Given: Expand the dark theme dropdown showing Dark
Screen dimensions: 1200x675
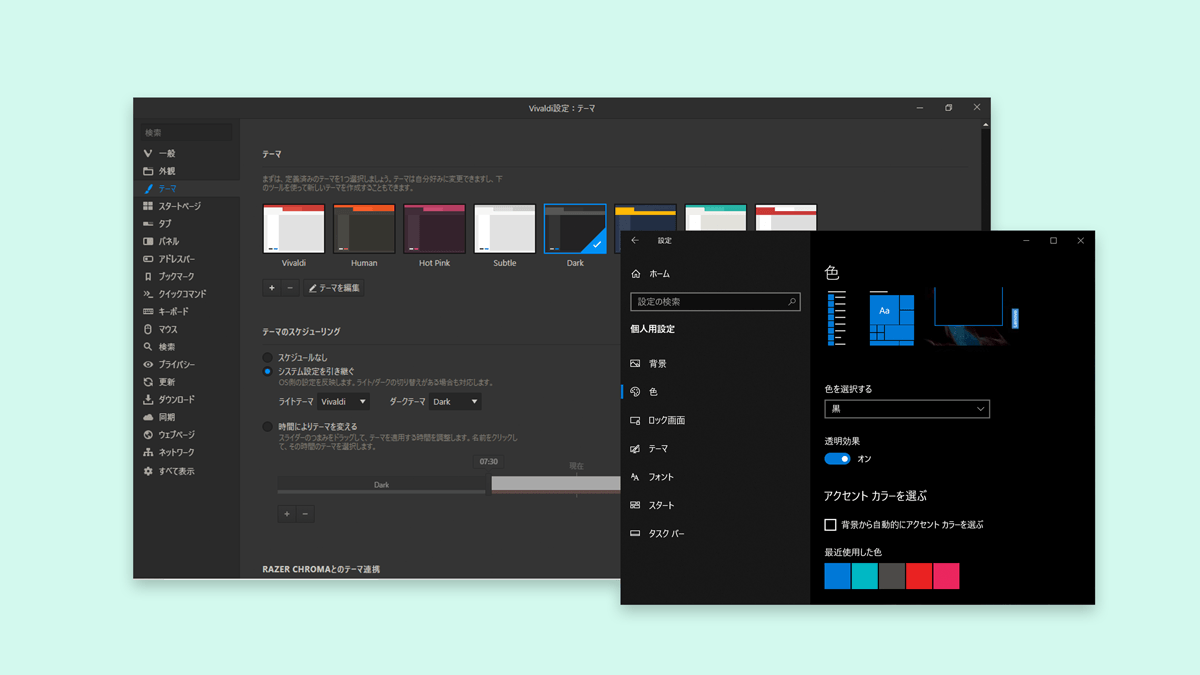Looking at the screenshot, I should (455, 402).
